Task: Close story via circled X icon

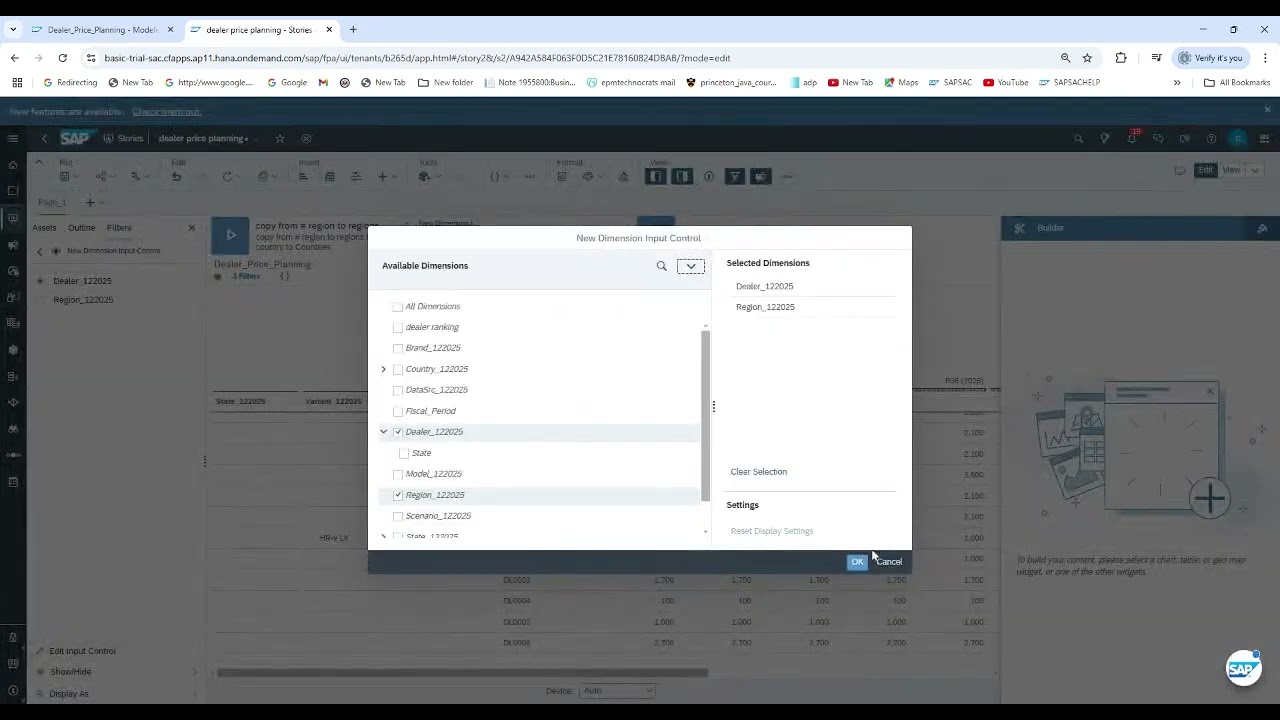Action: pyautogui.click(x=307, y=139)
